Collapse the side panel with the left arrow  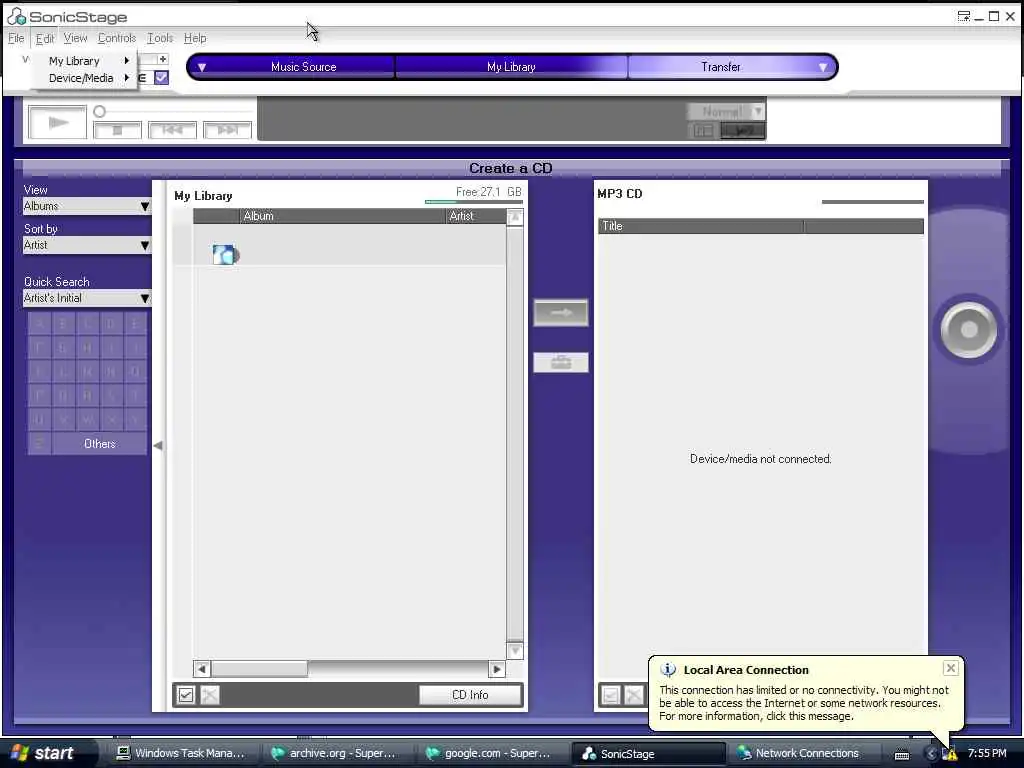click(x=158, y=445)
